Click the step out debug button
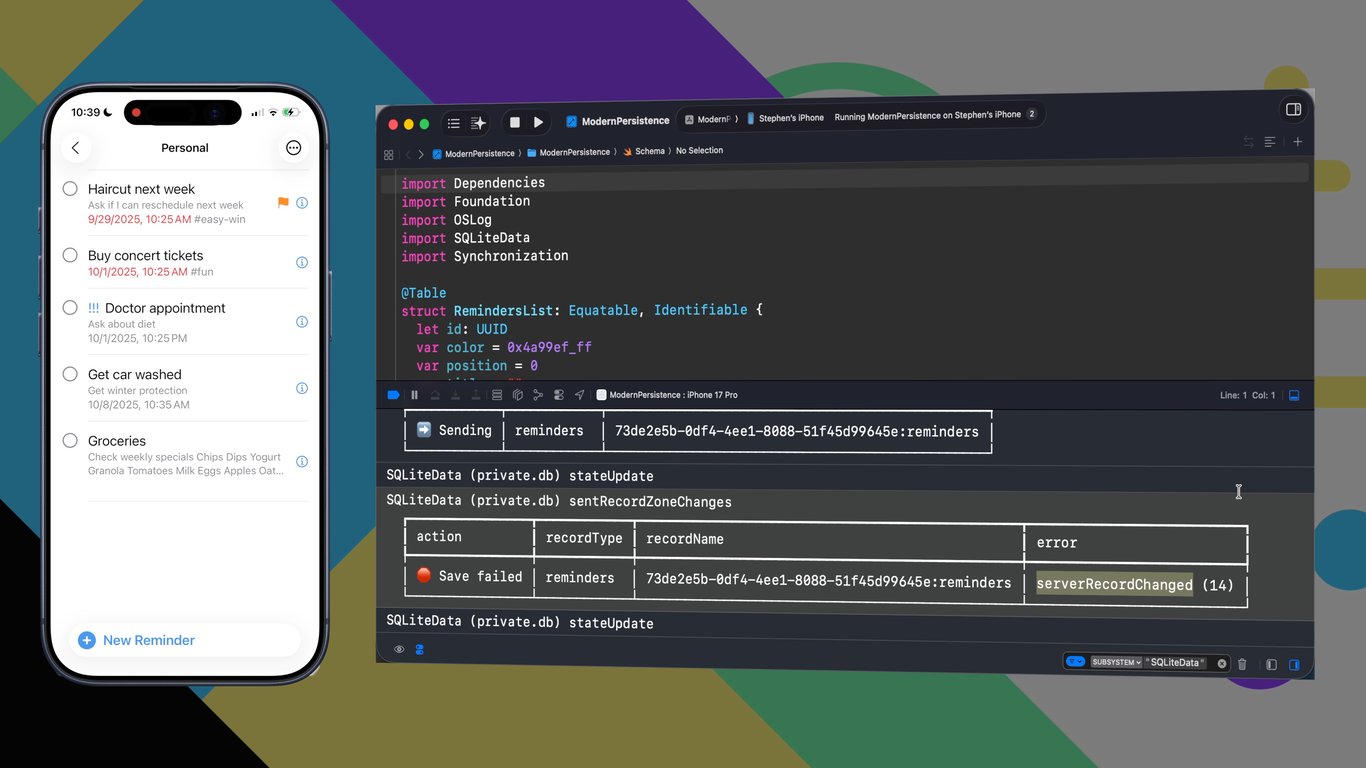The width and height of the screenshot is (1366, 768). point(476,395)
